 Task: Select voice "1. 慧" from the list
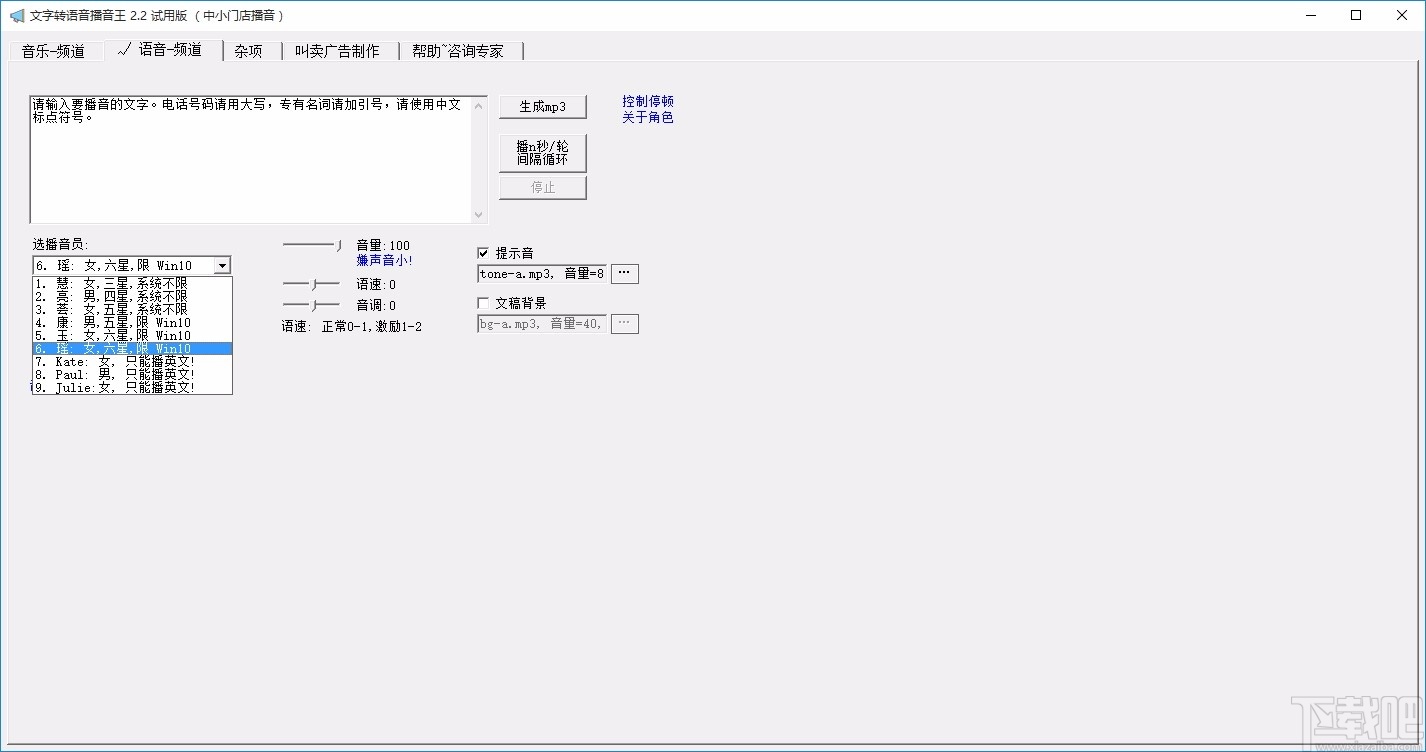pos(100,283)
